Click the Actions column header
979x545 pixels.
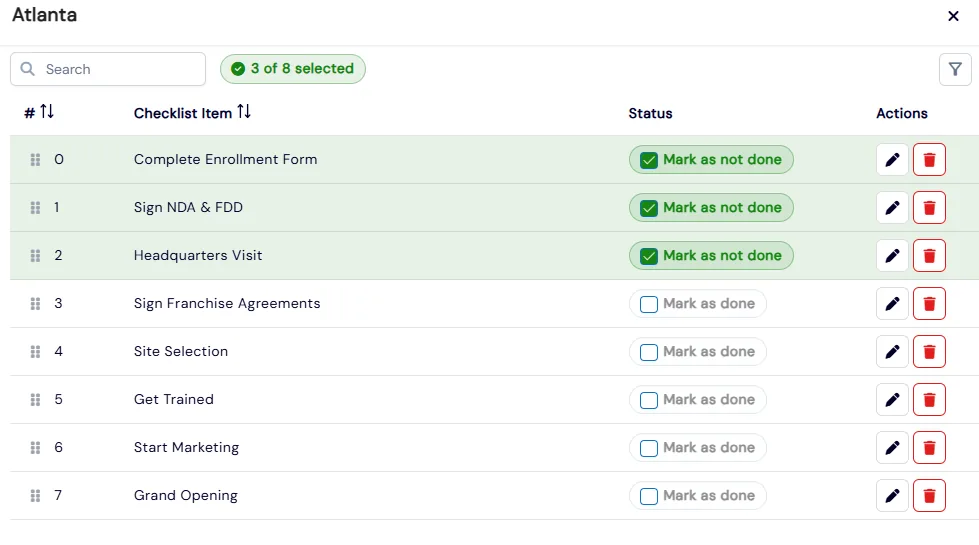tap(902, 114)
